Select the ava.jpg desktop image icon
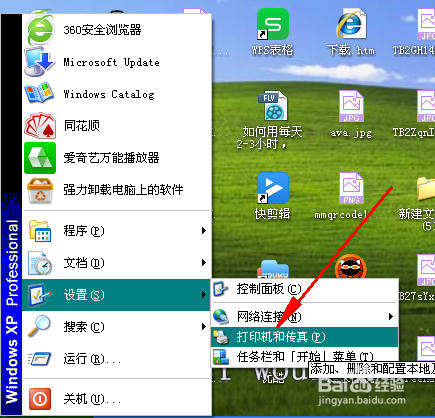 [x=351, y=106]
